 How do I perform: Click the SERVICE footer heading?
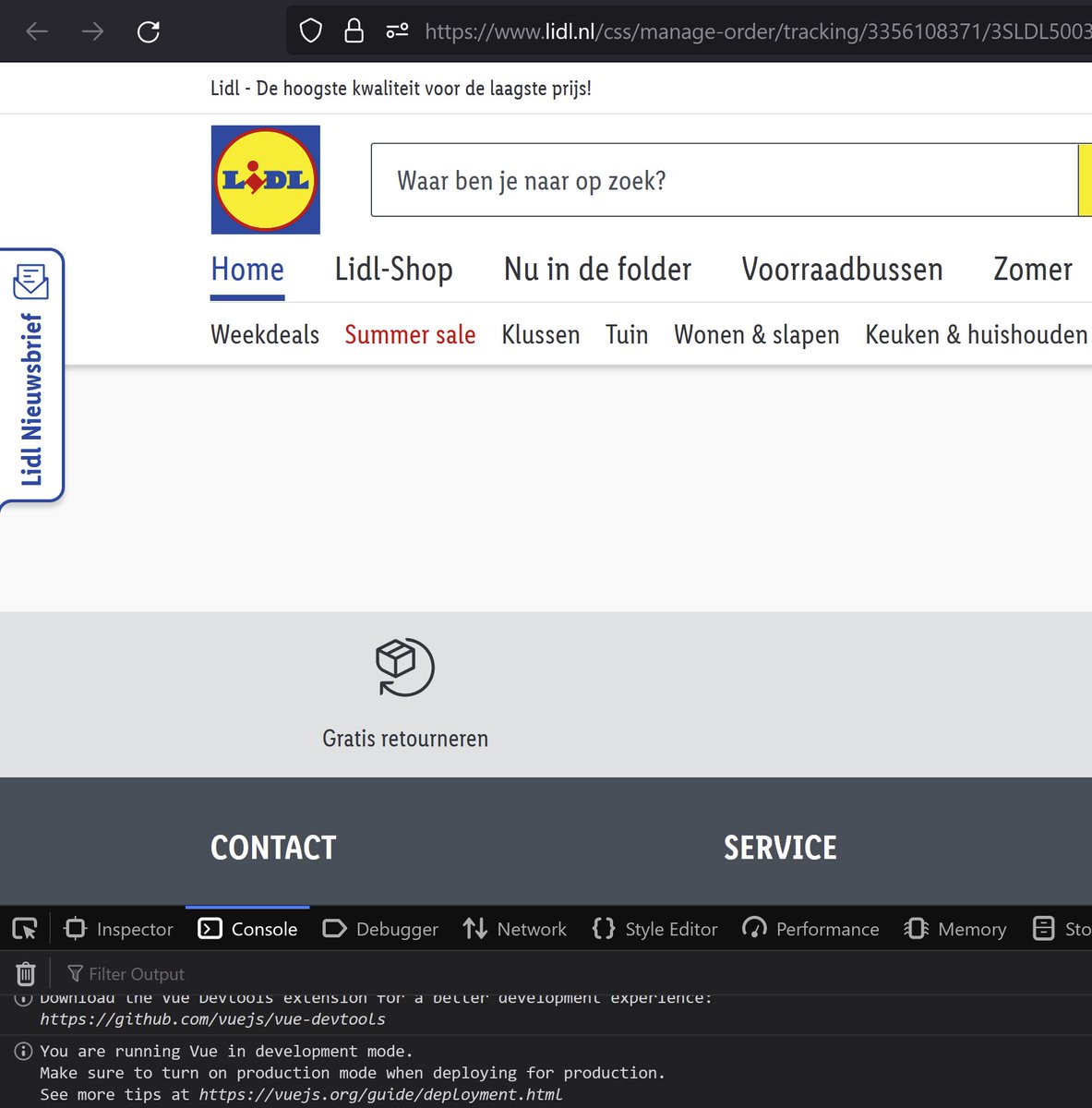[780, 848]
